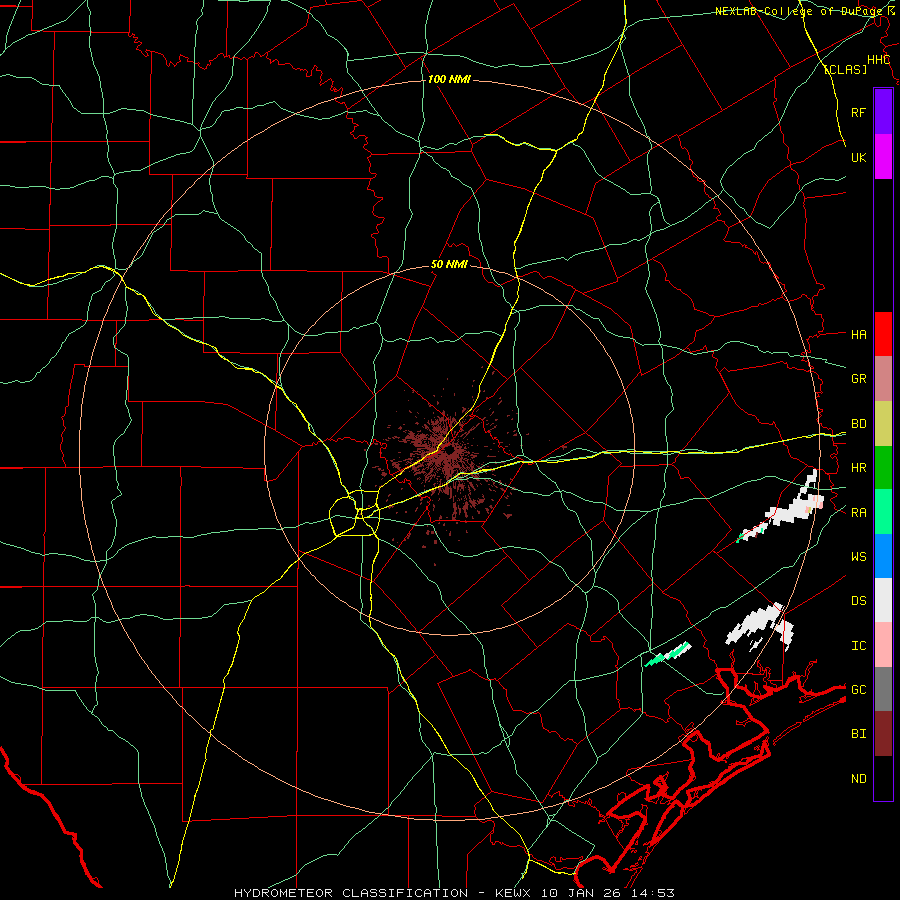This screenshot has width=900, height=900.
Task: Click the UK magenta color swatch
Action: 883,157
